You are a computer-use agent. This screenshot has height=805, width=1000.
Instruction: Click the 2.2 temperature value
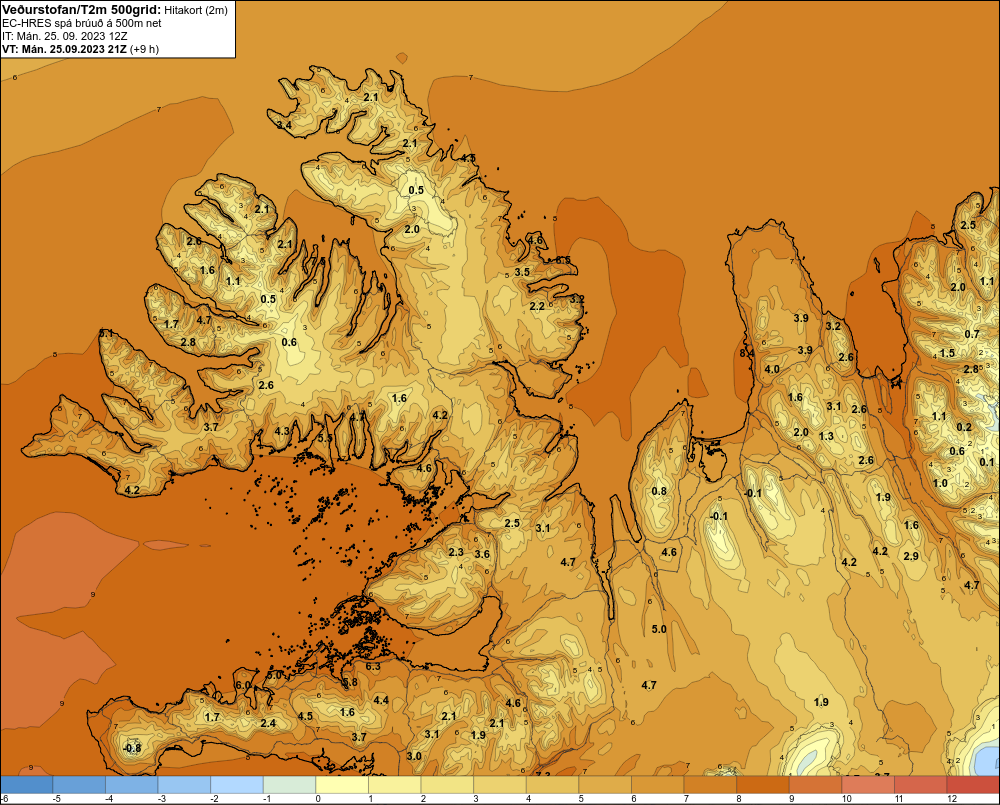pyautogui.click(x=537, y=306)
